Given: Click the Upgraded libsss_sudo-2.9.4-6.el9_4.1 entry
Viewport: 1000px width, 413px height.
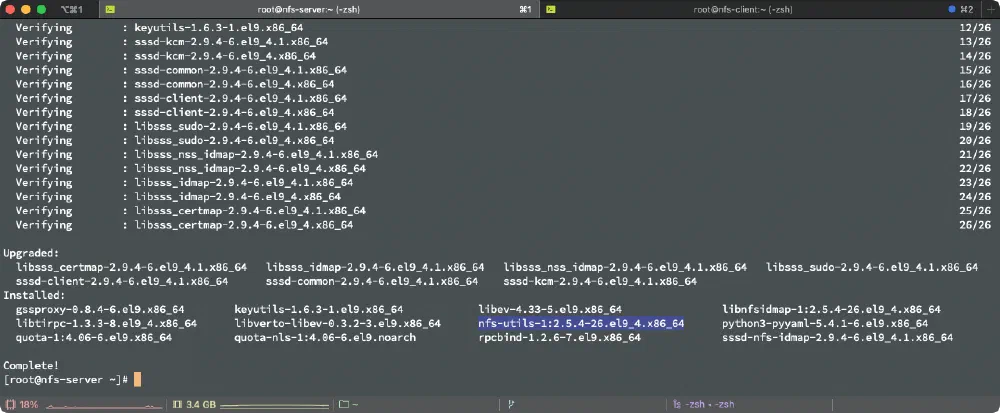Looking at the screenshot, I should [x=872, y=267].
